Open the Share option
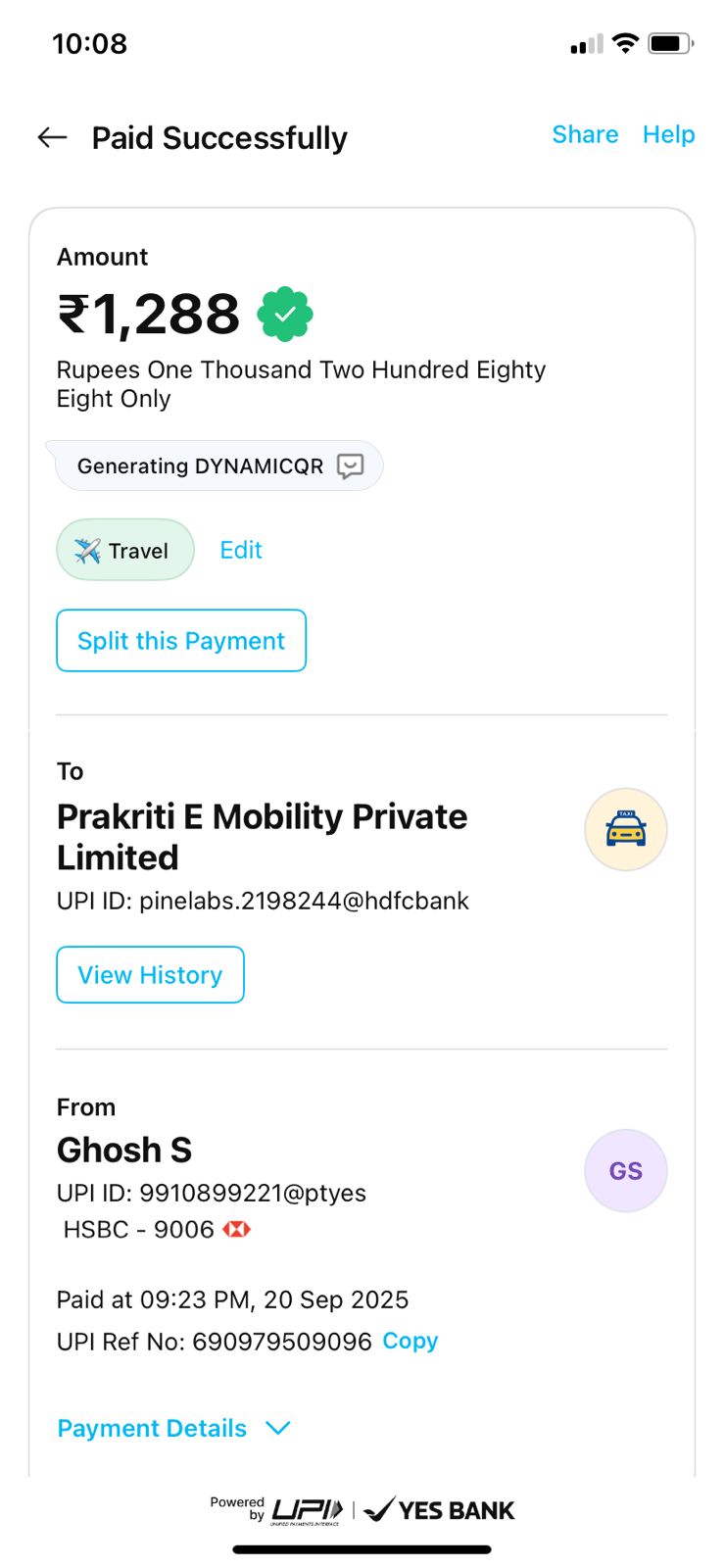Viewport: 724px width, 1568px height. click(x=585, y=134)
